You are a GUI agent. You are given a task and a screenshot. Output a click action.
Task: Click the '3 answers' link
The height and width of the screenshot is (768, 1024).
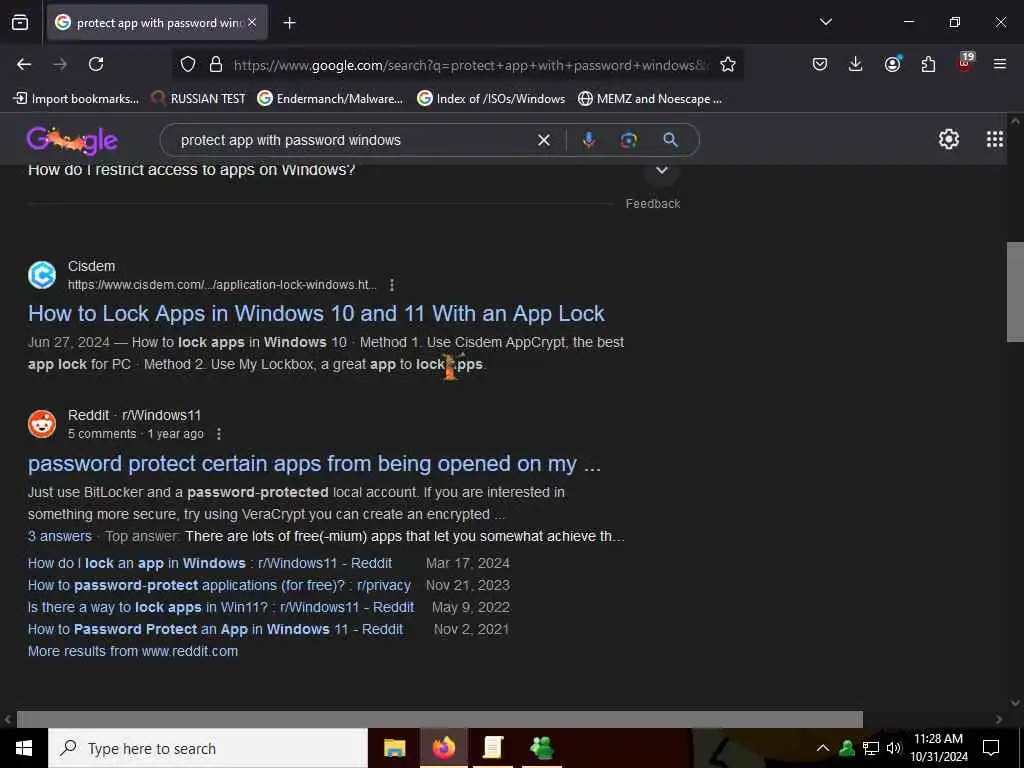click(x=59, y=536)
